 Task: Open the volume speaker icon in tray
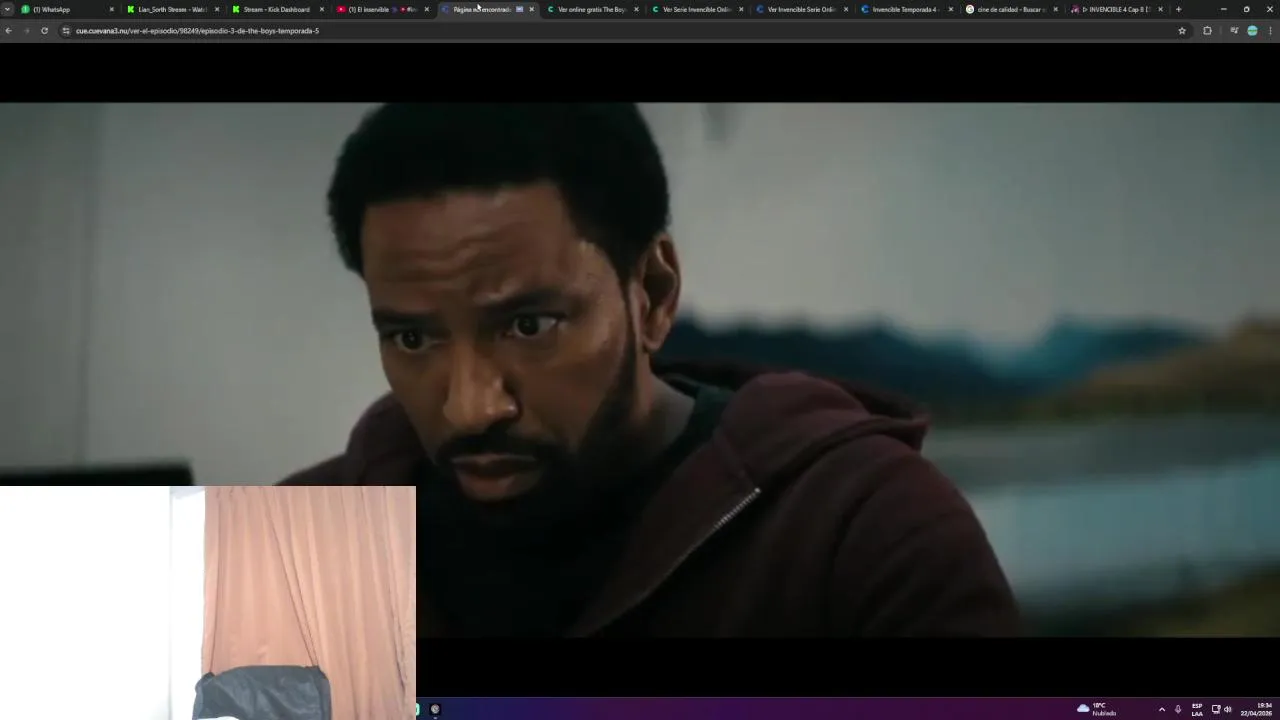[x=1228, y=709]
